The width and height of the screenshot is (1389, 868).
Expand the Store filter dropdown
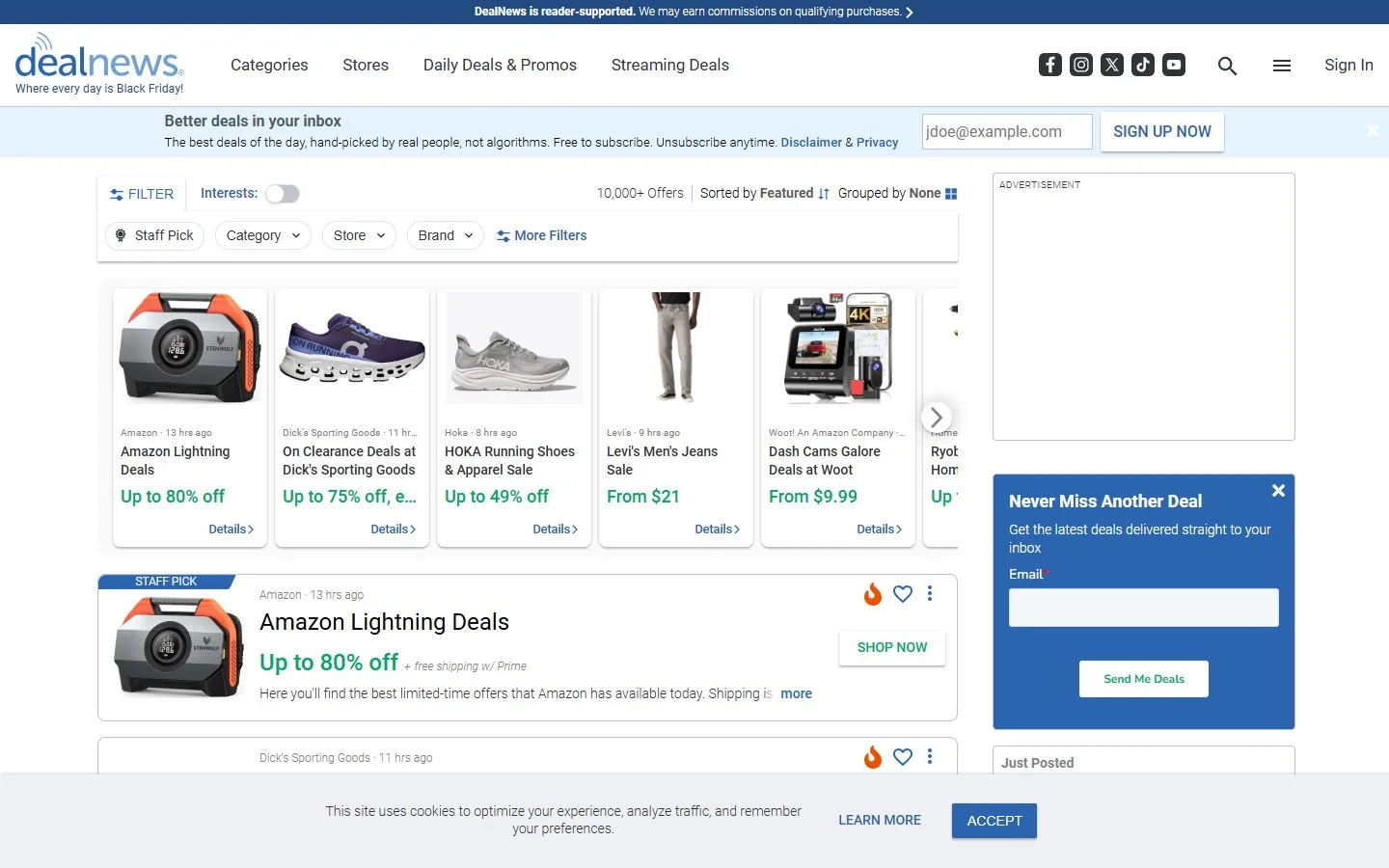click(359, 235)
